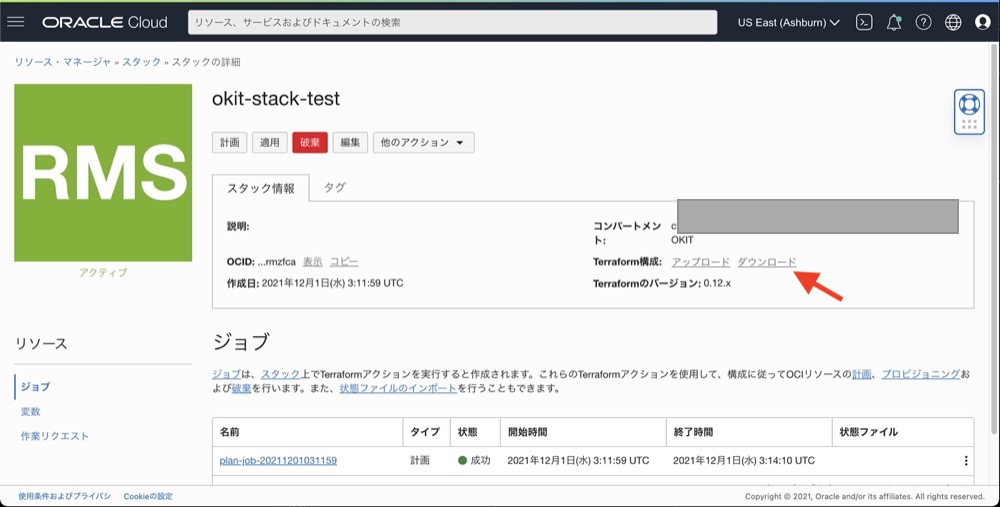Open the language globe icon
This screenshot has height=507, width=1000.
(953, 22)
